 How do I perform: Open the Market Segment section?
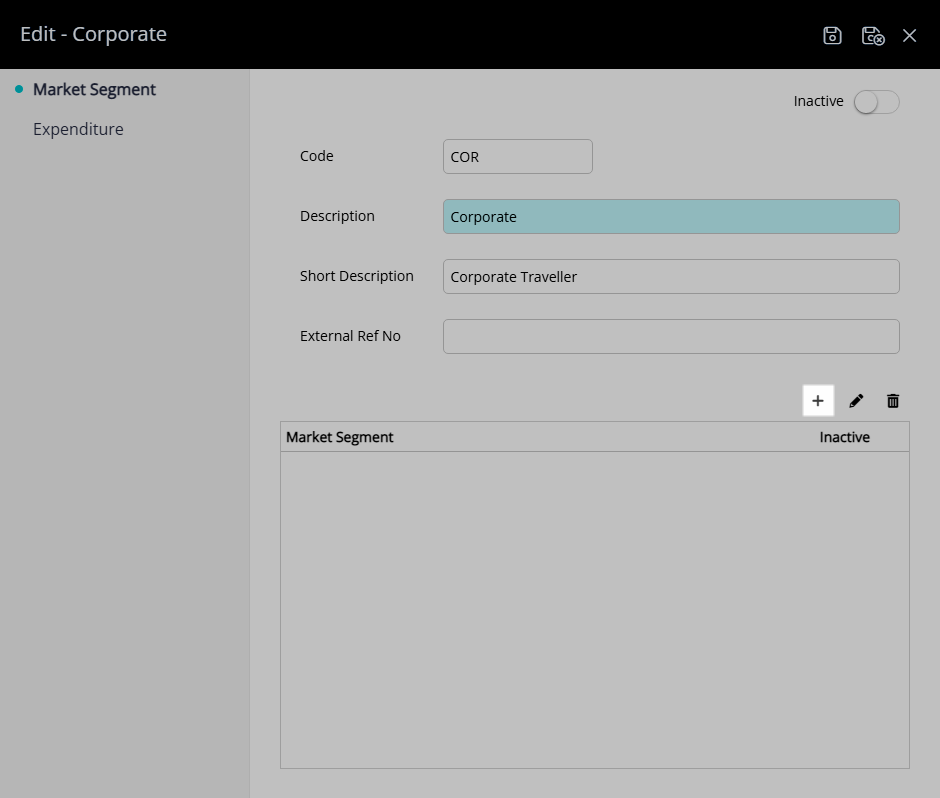click(x=94, y=89)
